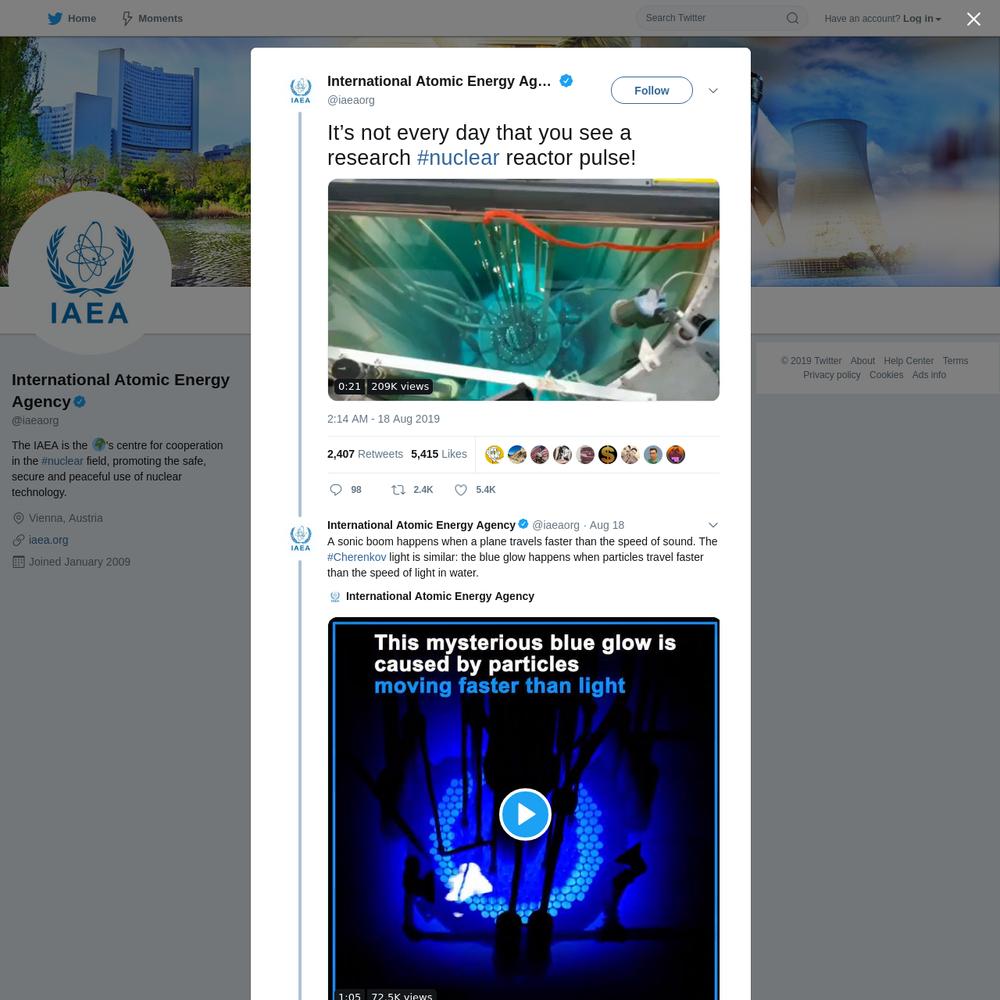Open the Ads info footer link
The height and width of the screenshot is (1000, 1000).
(x=929, y=375)
